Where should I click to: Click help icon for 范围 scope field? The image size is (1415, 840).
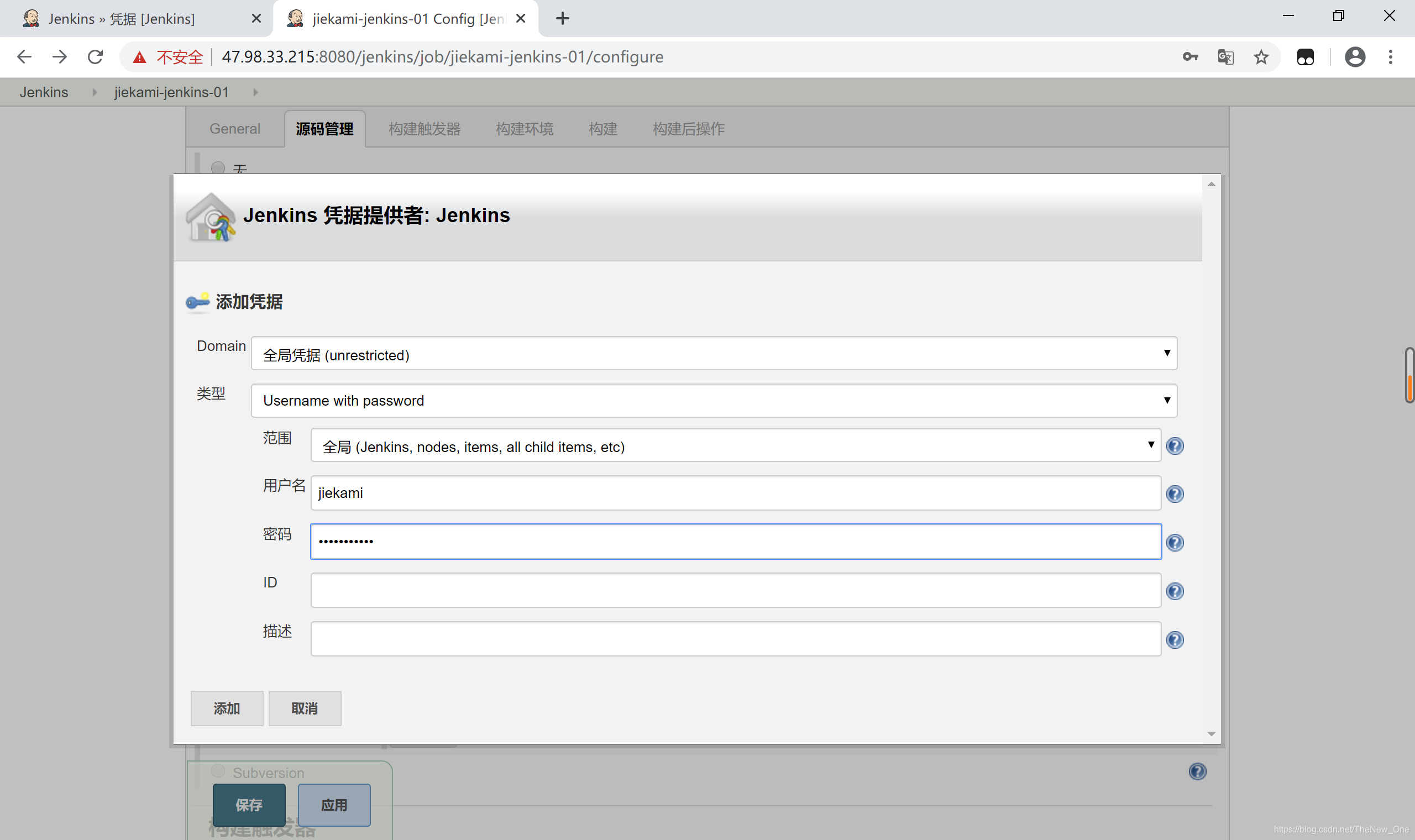[1175, 446]
